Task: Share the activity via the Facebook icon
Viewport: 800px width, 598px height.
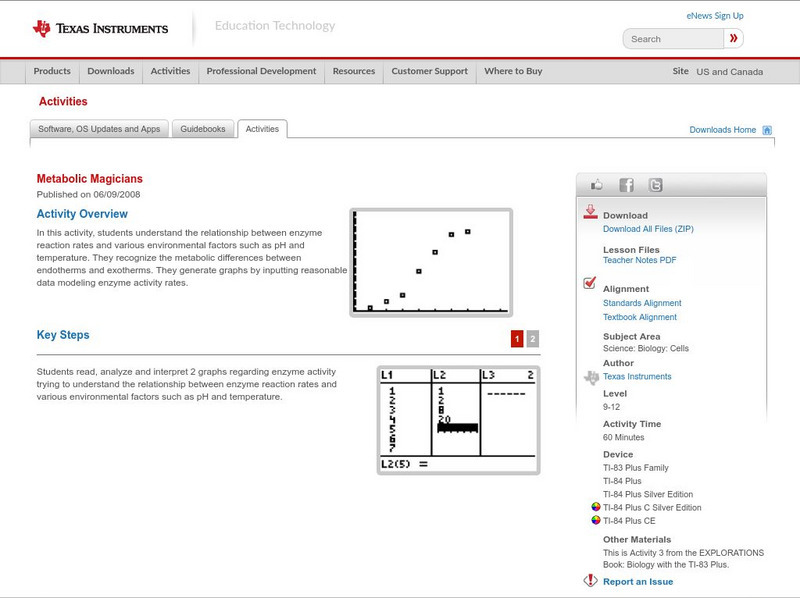Action: 624,184
